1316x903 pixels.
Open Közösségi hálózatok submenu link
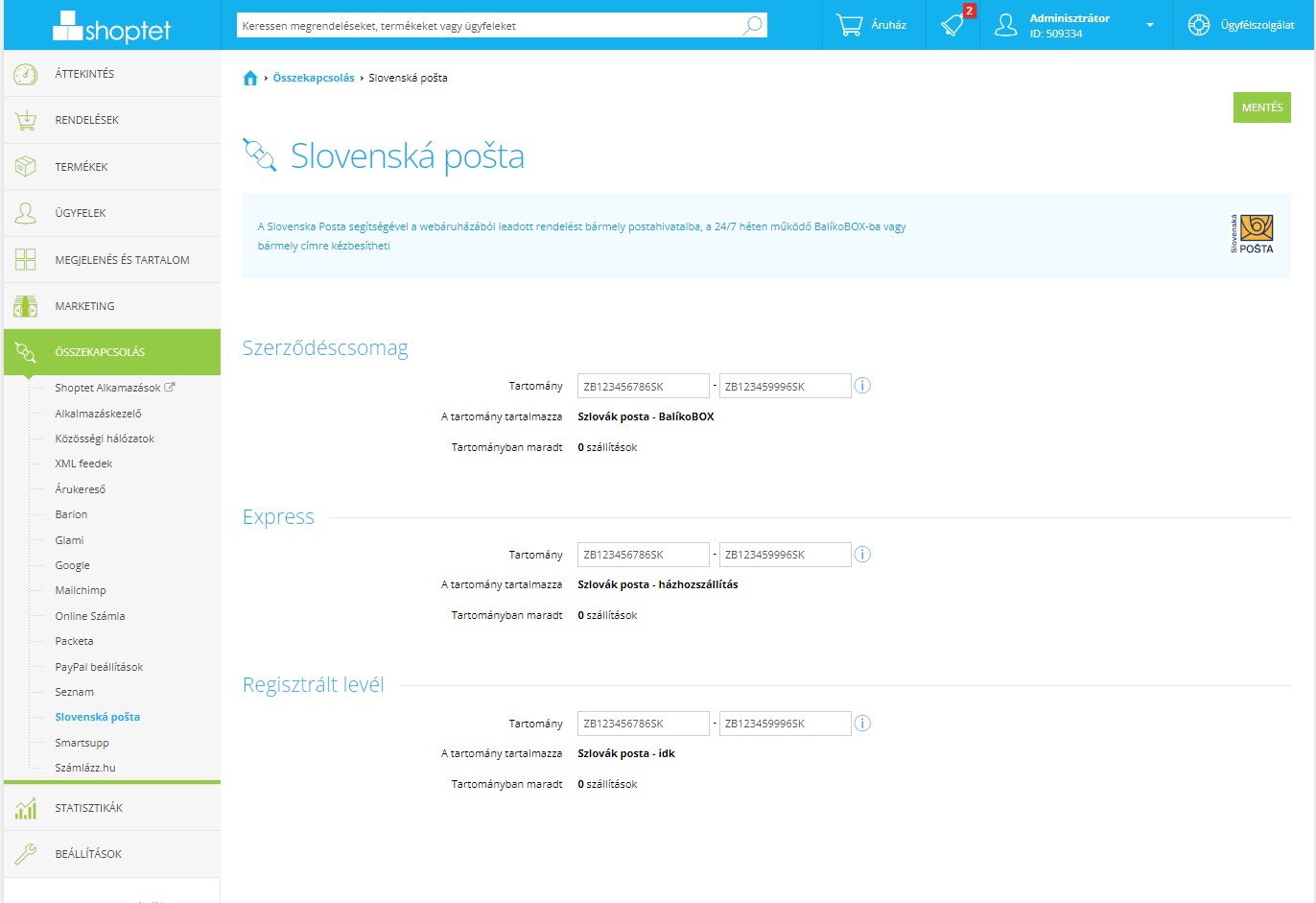click(105, 439)
